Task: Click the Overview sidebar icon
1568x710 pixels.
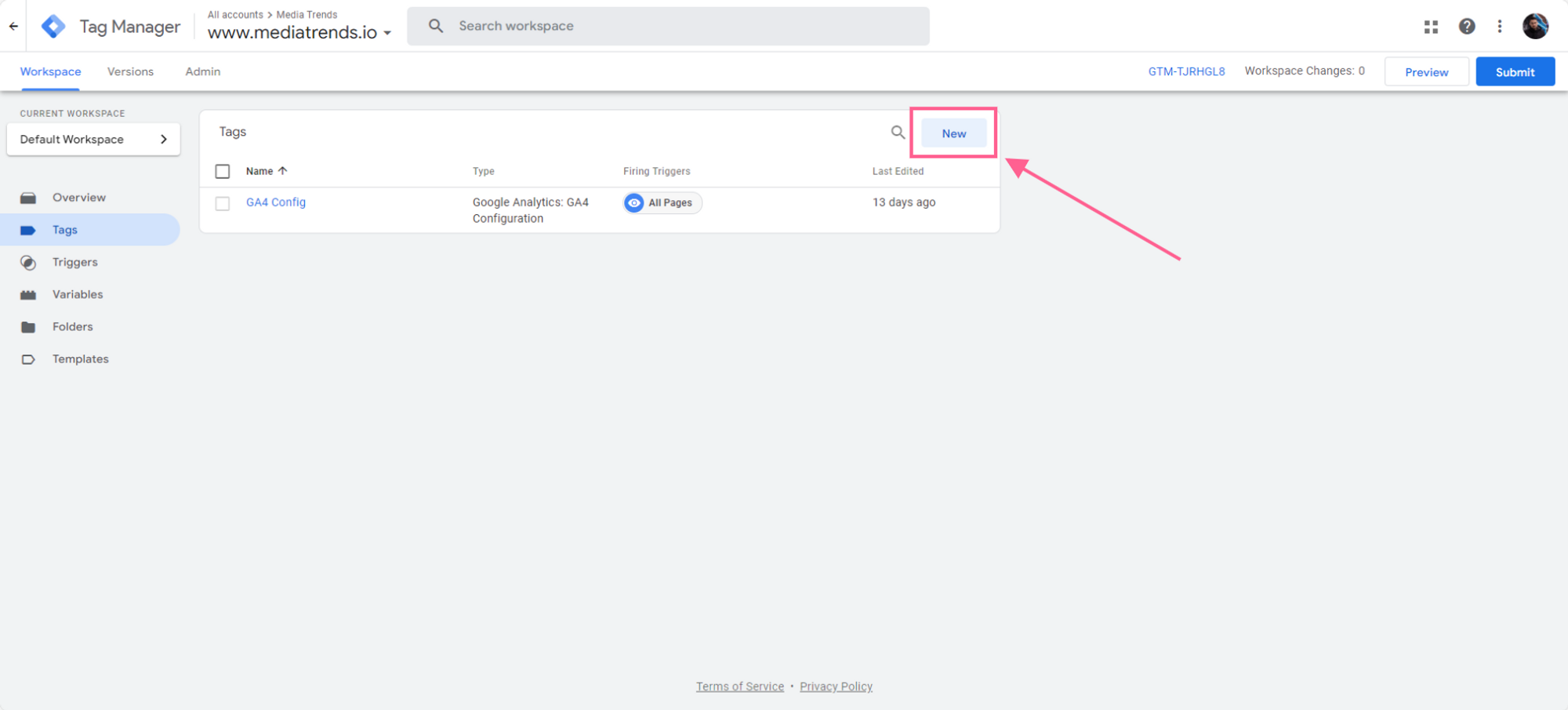Action: click(x=28, y=198)
